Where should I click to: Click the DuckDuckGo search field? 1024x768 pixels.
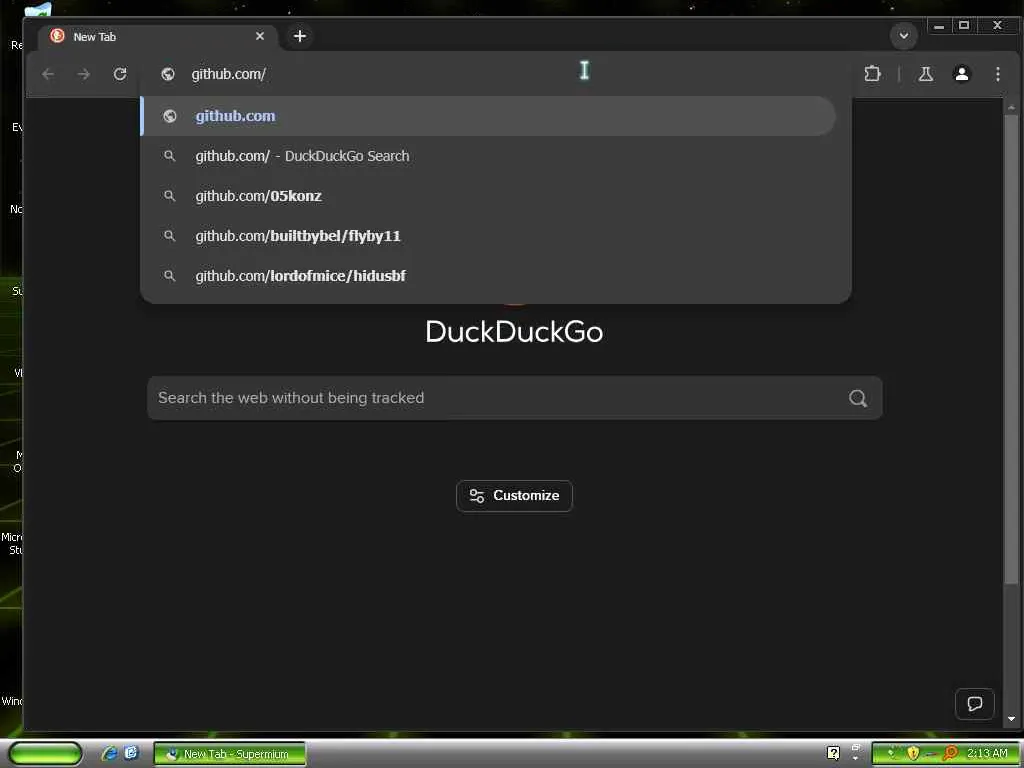click(x=515, y=398)
